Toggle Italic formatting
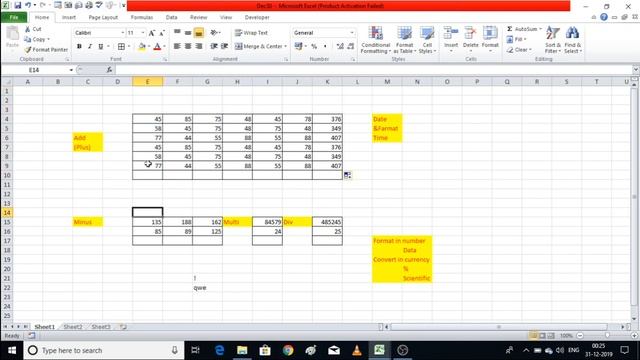The width and height of the screenshot is (640, 360). [x=90, y=47]
